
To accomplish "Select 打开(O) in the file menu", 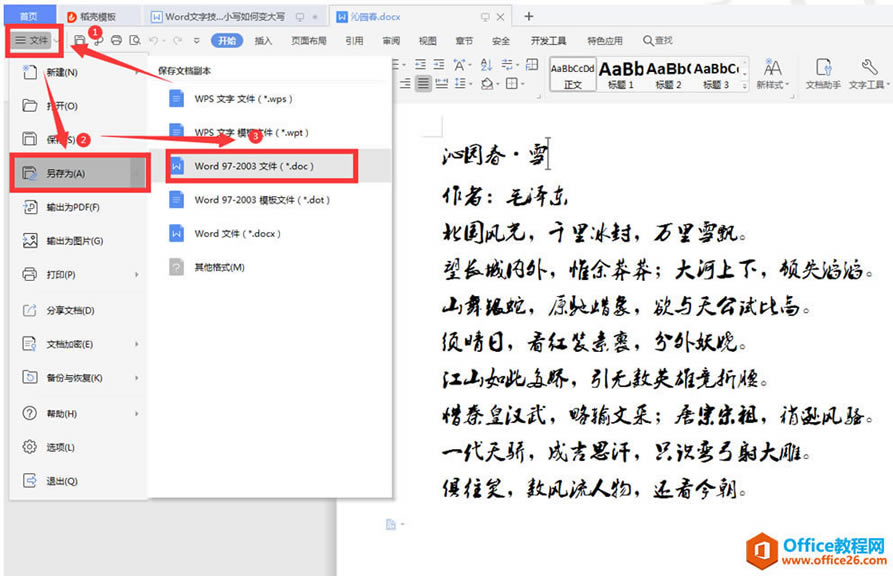I will click(x=79, y=106).
